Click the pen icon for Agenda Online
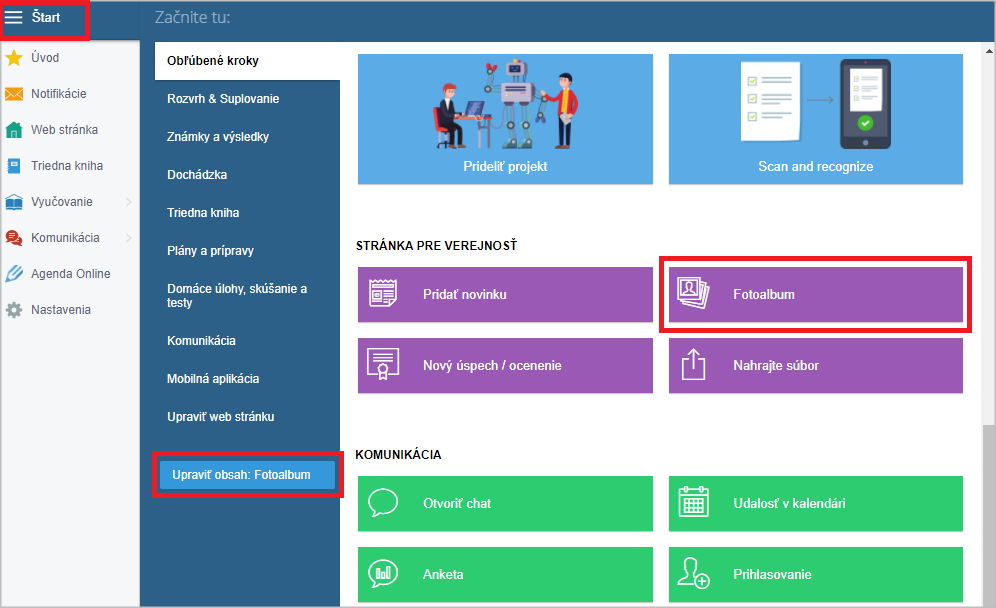Viewport: 996px width, 608px height. tap(14, 274)
